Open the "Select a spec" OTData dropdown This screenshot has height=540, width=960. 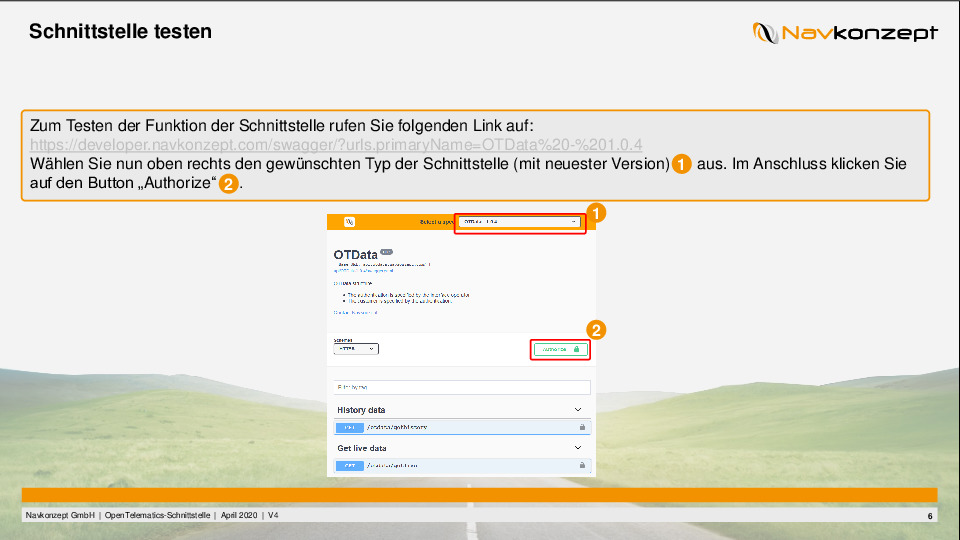pyautogui.click(x=519, y=222)
